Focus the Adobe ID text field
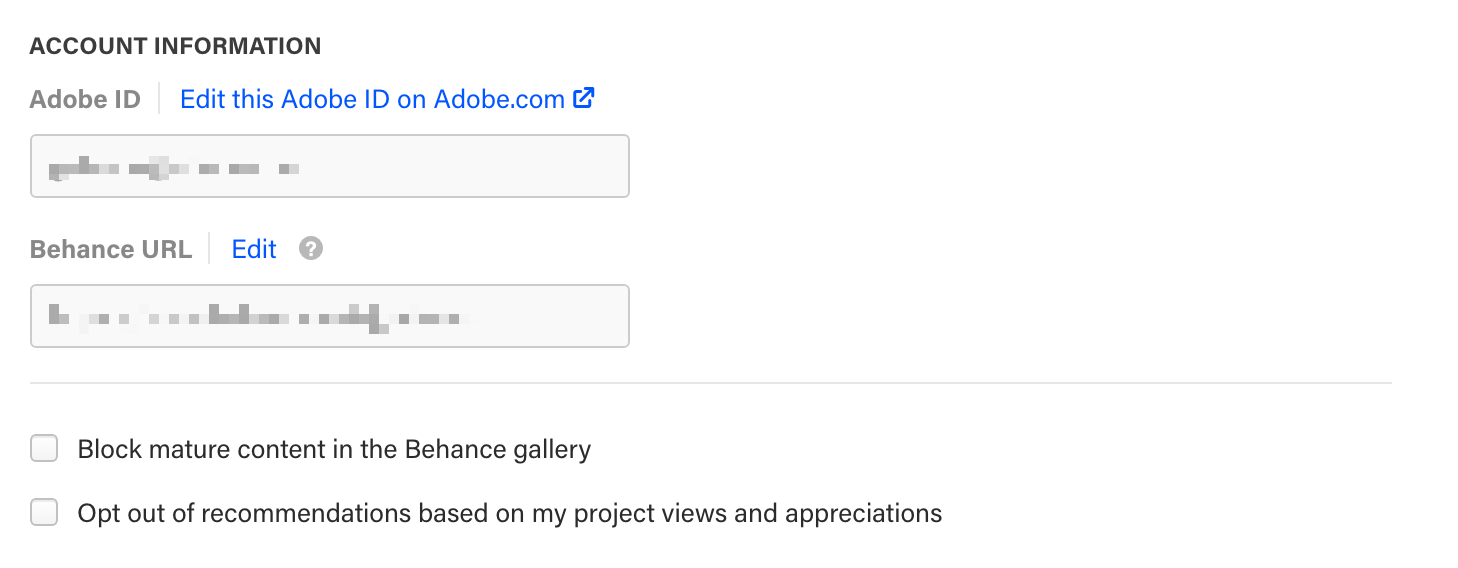 [x=330, y=166]
